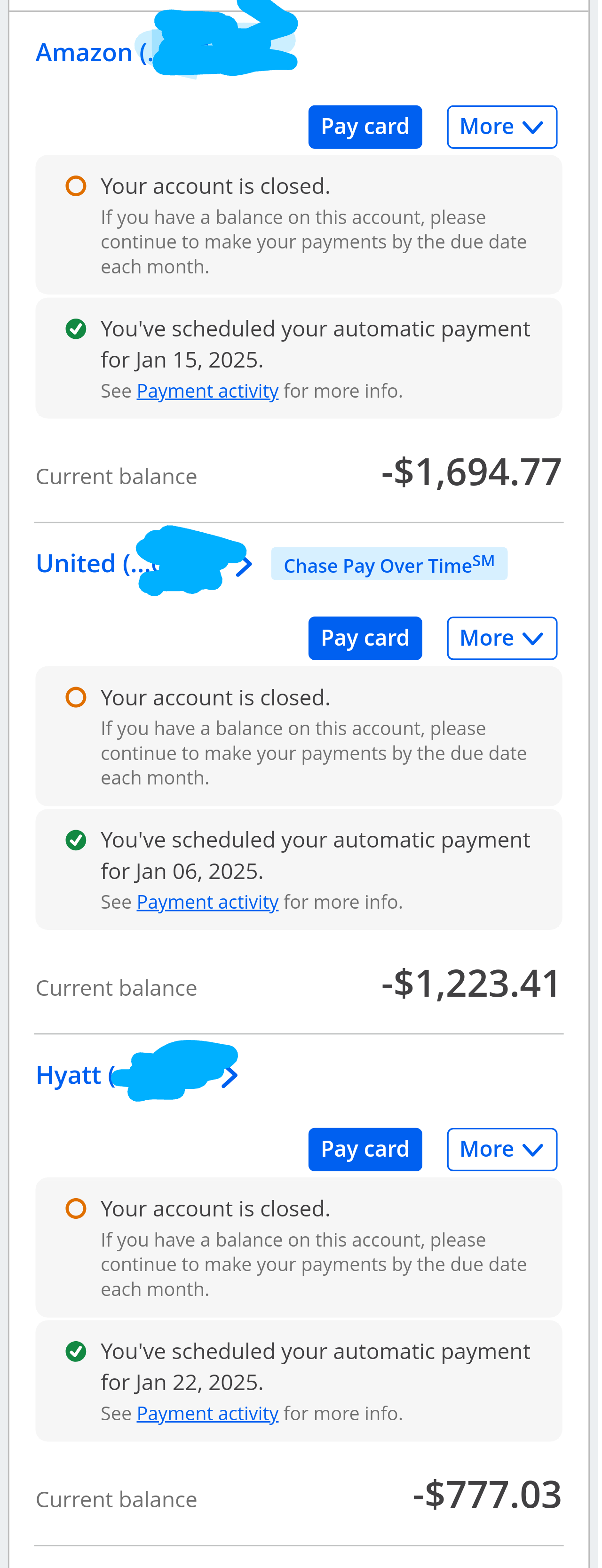The width and height of the screenshot is (602, 1568).
Task: Click the orange closed-account circle icon for Amazon
Action: tap(76, 186)
